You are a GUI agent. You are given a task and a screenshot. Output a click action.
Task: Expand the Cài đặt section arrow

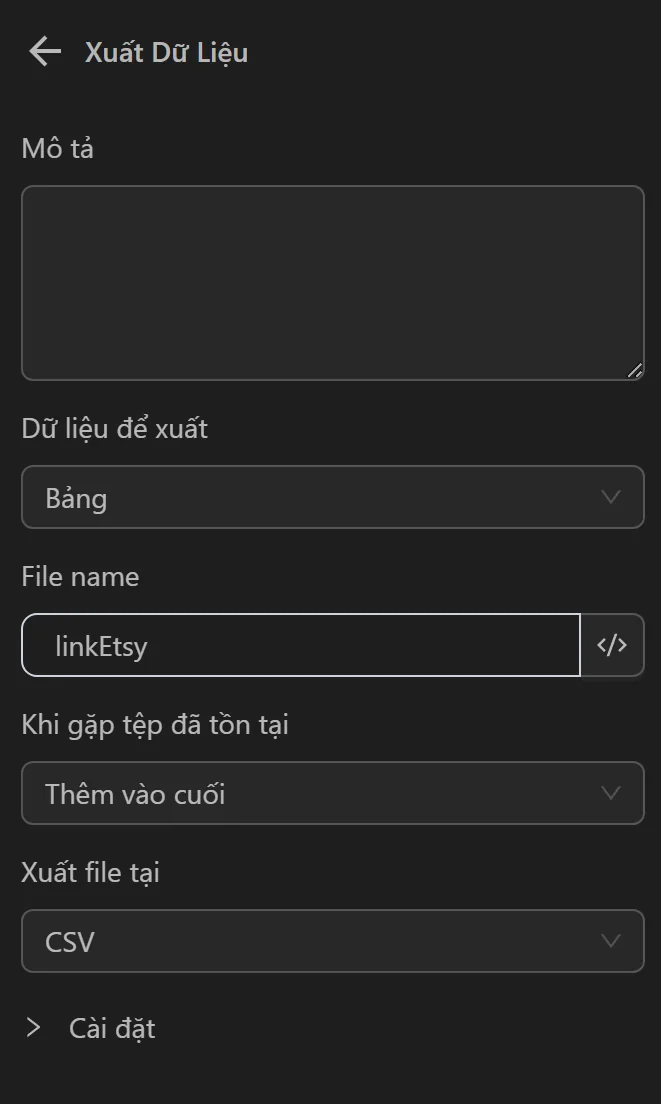click(34, 1028)
